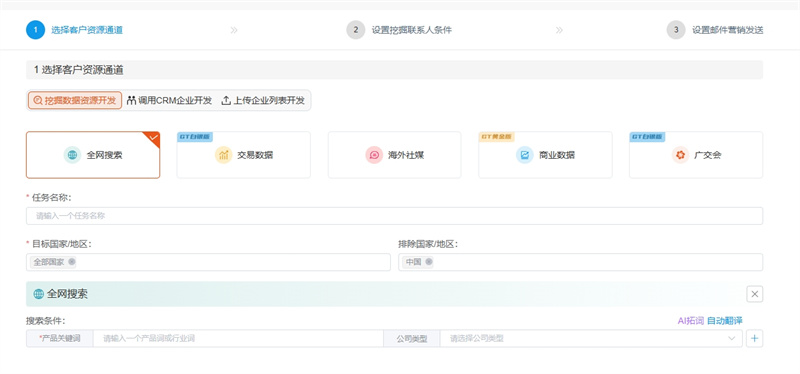Click the 搜索条件 label
The image size is (800, 374).
[46, 321]
